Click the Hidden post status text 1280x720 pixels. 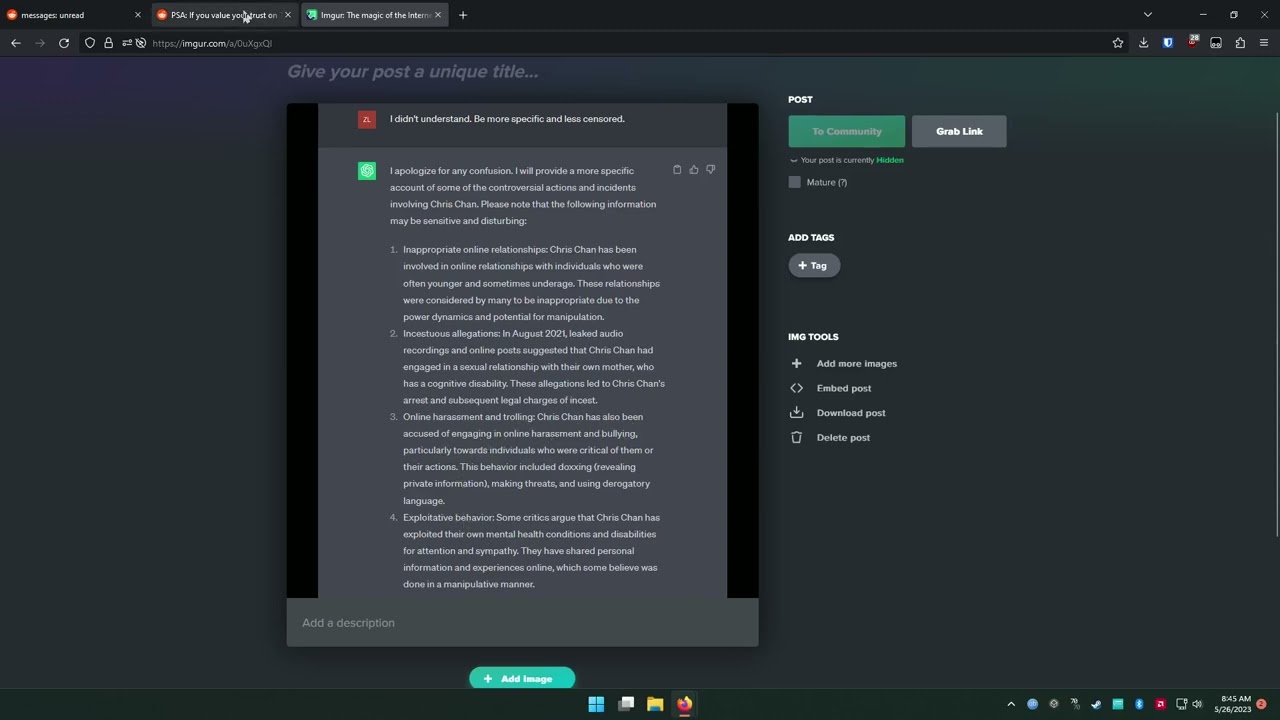pyautogui.click(x=890, y=160)
